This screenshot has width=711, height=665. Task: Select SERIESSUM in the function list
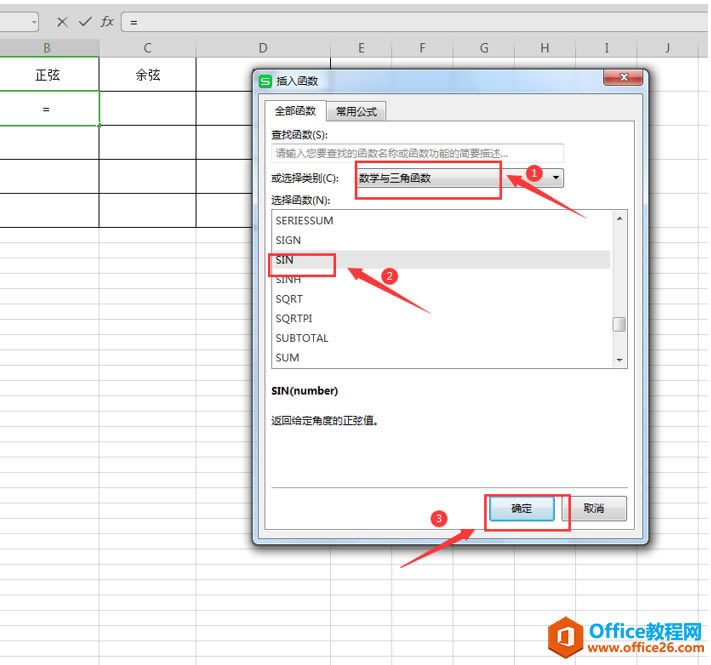point(441,220)
